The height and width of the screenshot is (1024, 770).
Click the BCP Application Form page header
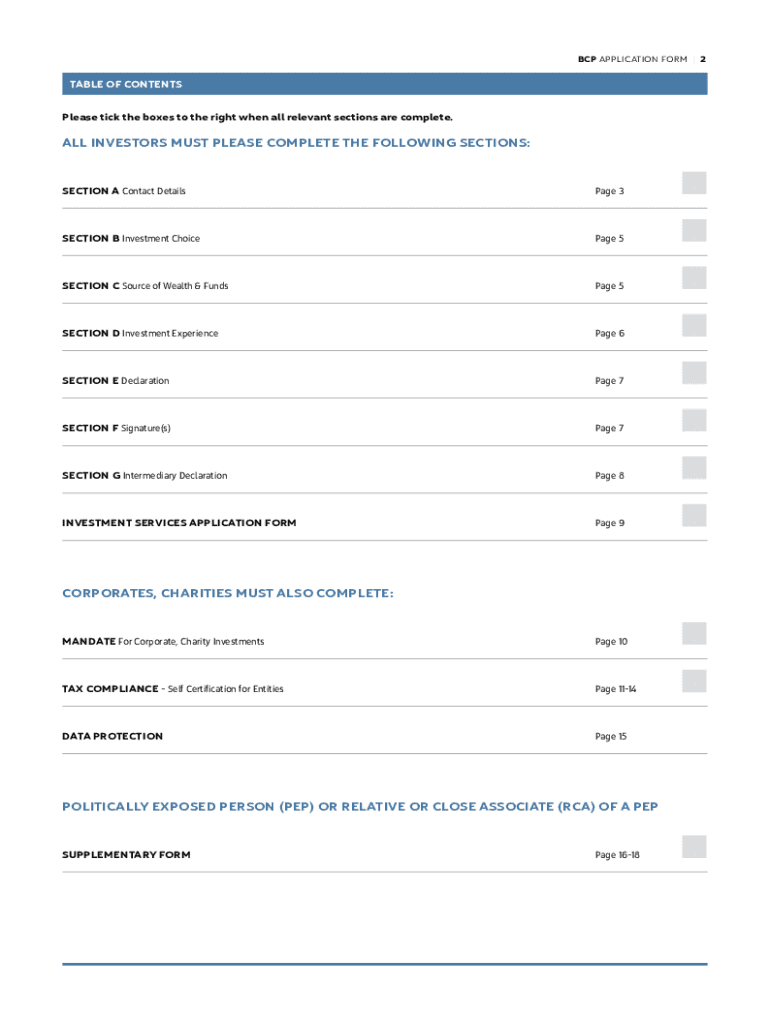[x=632, y=59]
